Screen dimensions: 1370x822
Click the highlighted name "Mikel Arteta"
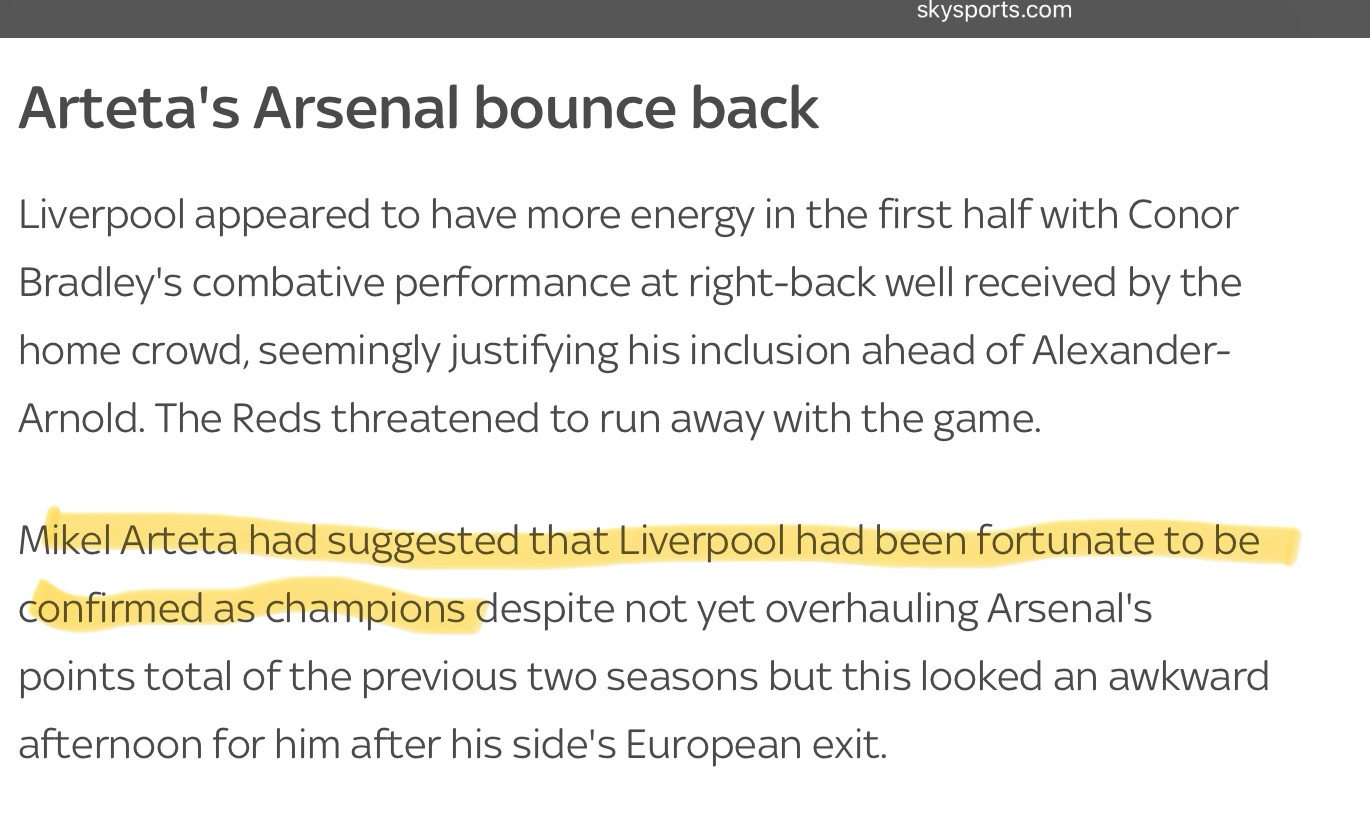tap(128, 541)
